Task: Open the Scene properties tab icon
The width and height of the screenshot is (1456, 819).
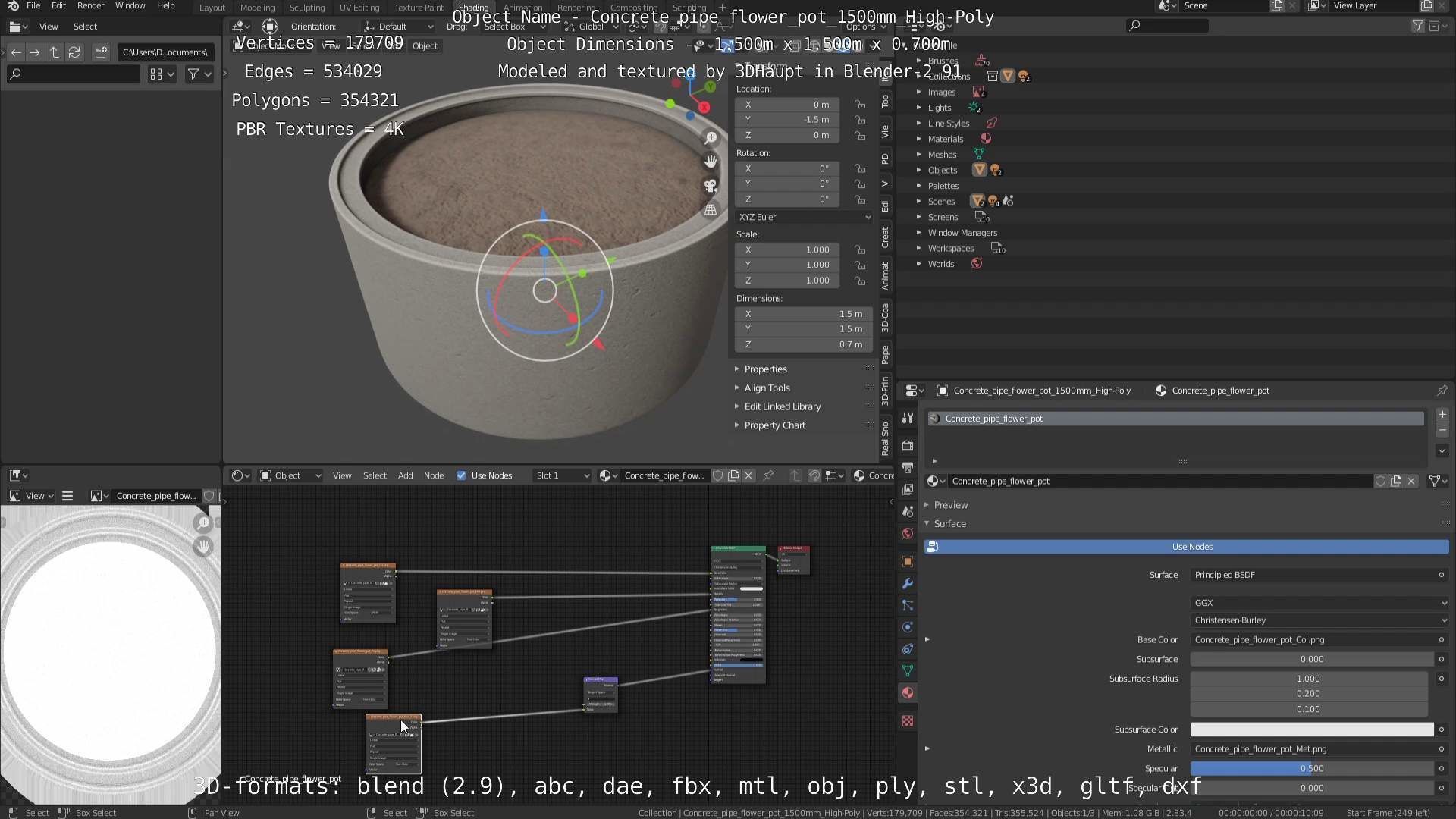Action: click(907, 511)
